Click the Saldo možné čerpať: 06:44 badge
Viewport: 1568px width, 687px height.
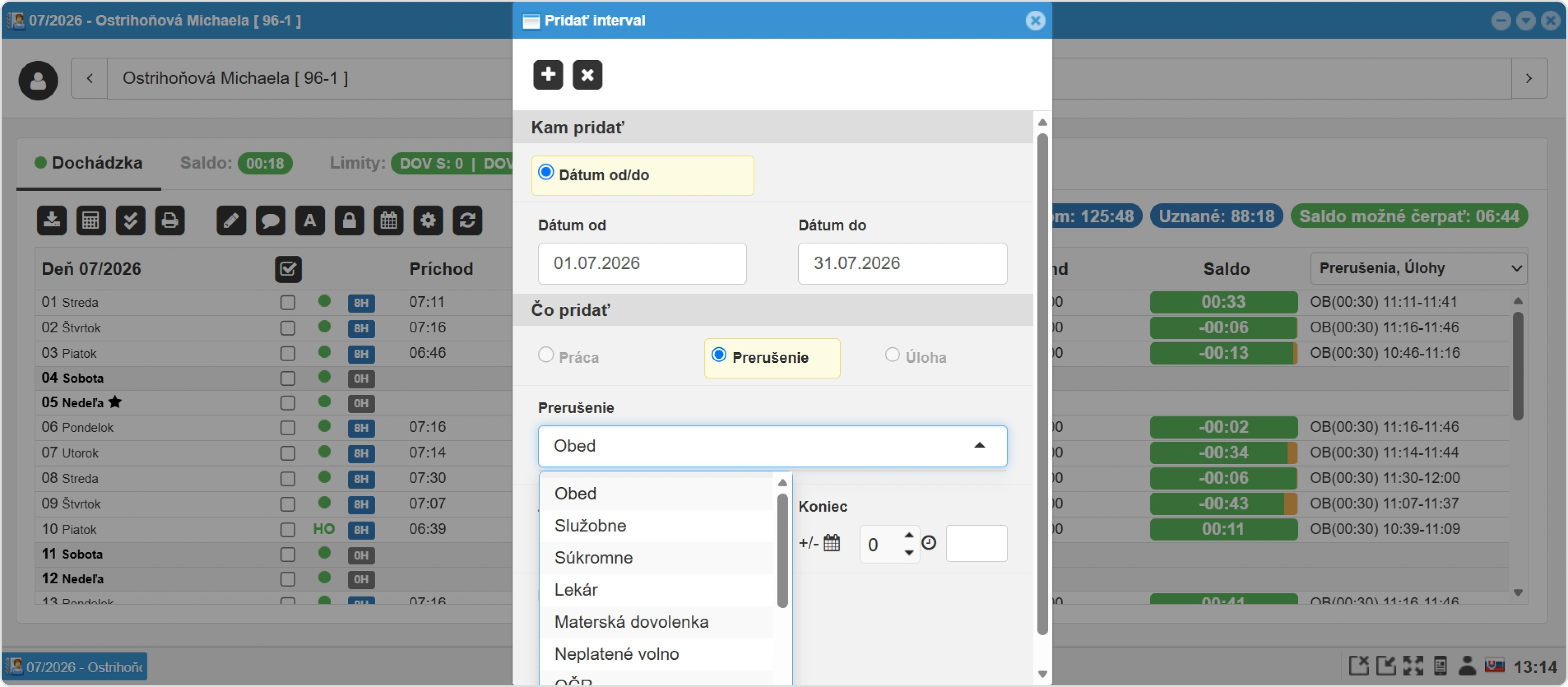coord(1409,216)
